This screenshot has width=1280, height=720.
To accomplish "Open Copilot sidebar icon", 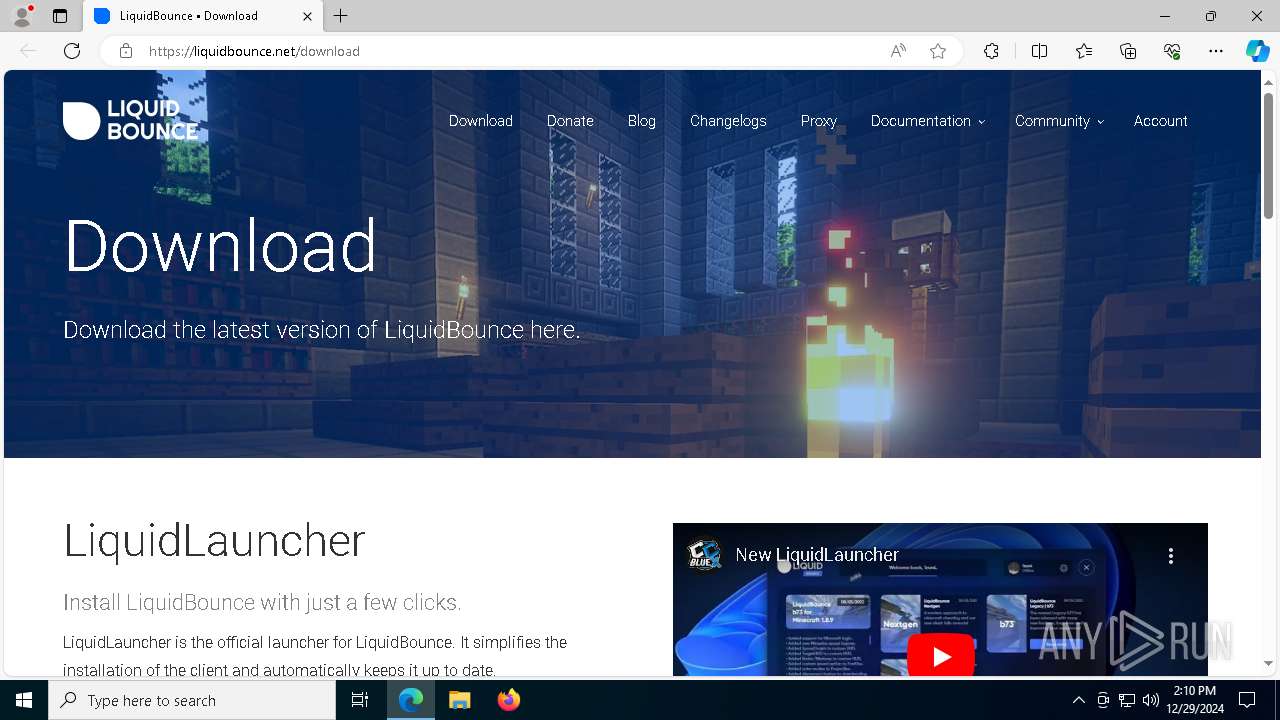I will point(1257,51).
